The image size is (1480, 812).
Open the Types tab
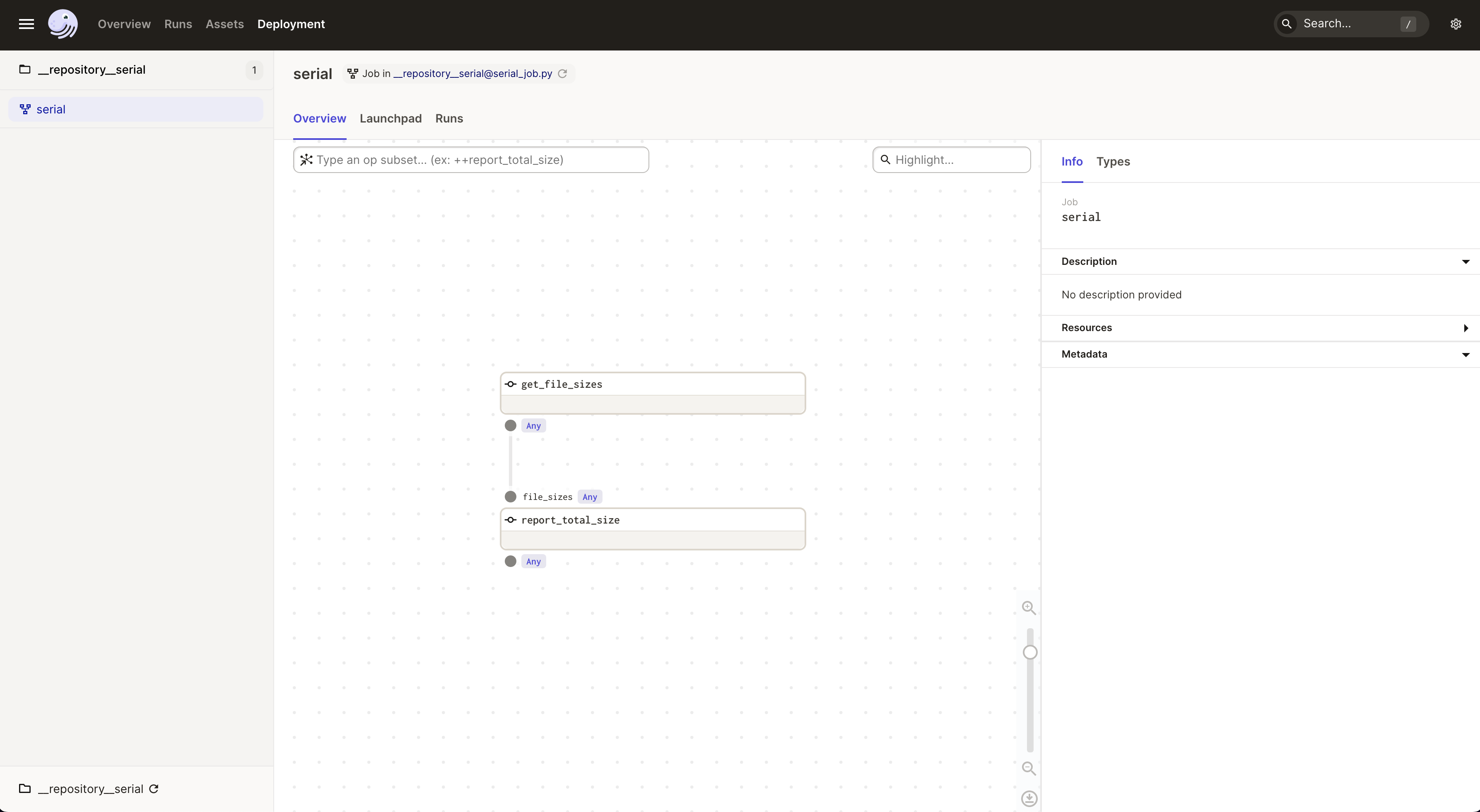(1112, 161)
